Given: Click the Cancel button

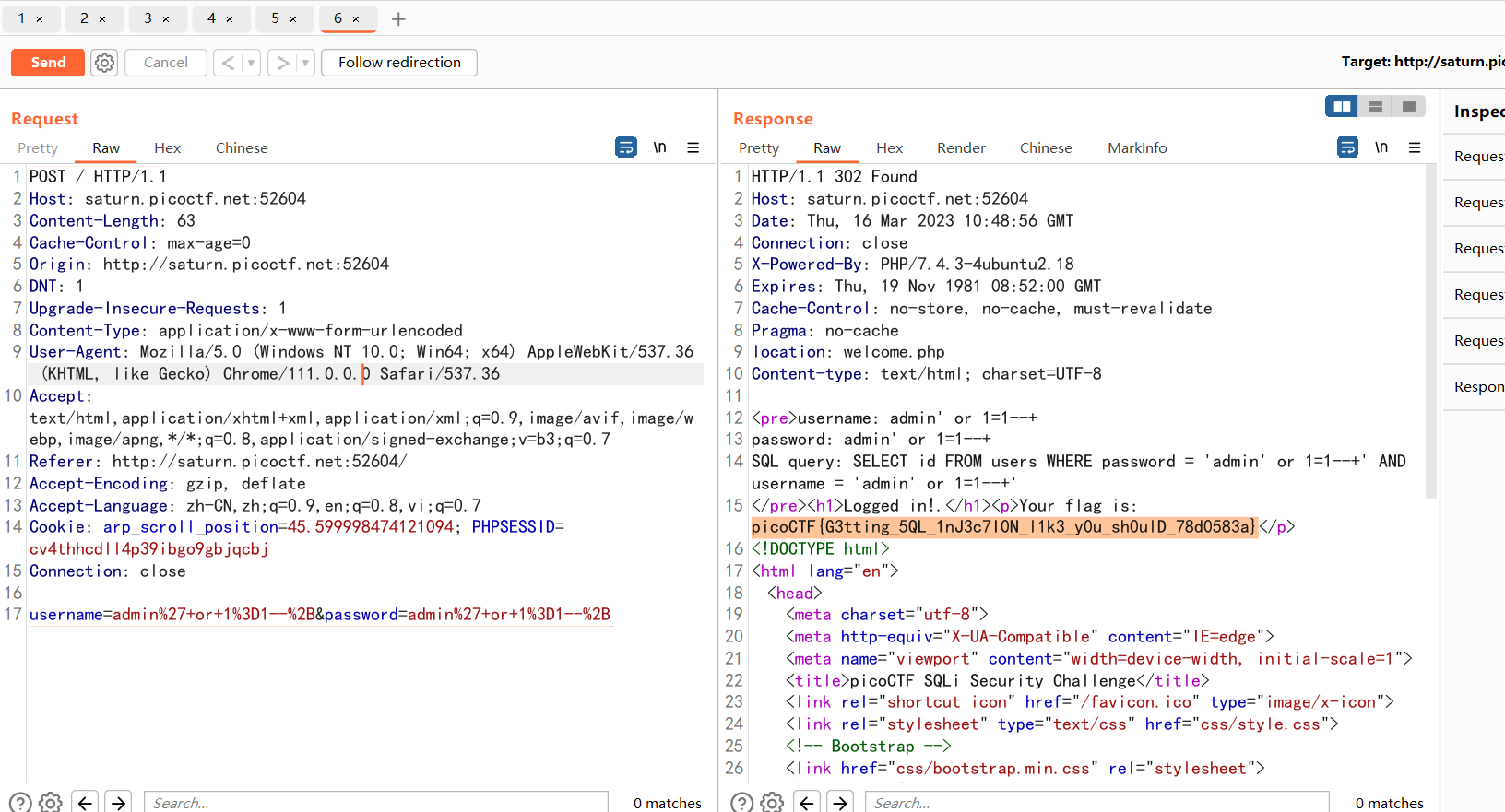Looking at the screenshot, I should coord(166,63).
